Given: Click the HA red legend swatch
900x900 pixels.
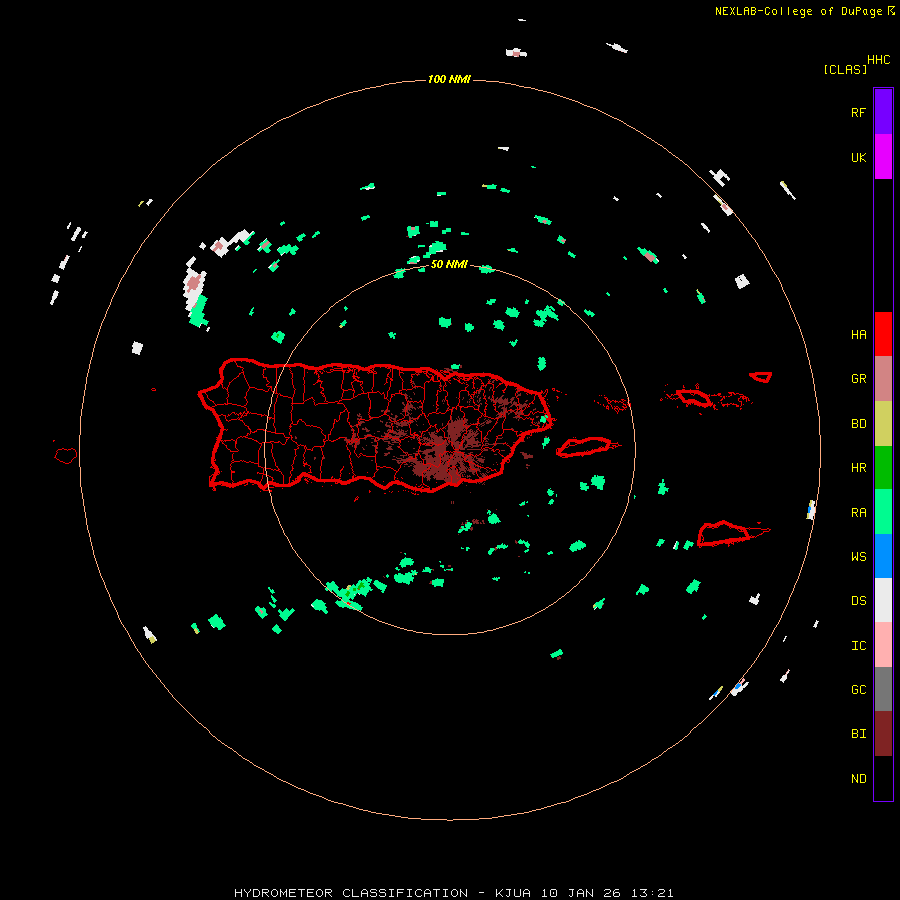Looking at the screenshot, I should pyautogui.click(x=883, y=334).
